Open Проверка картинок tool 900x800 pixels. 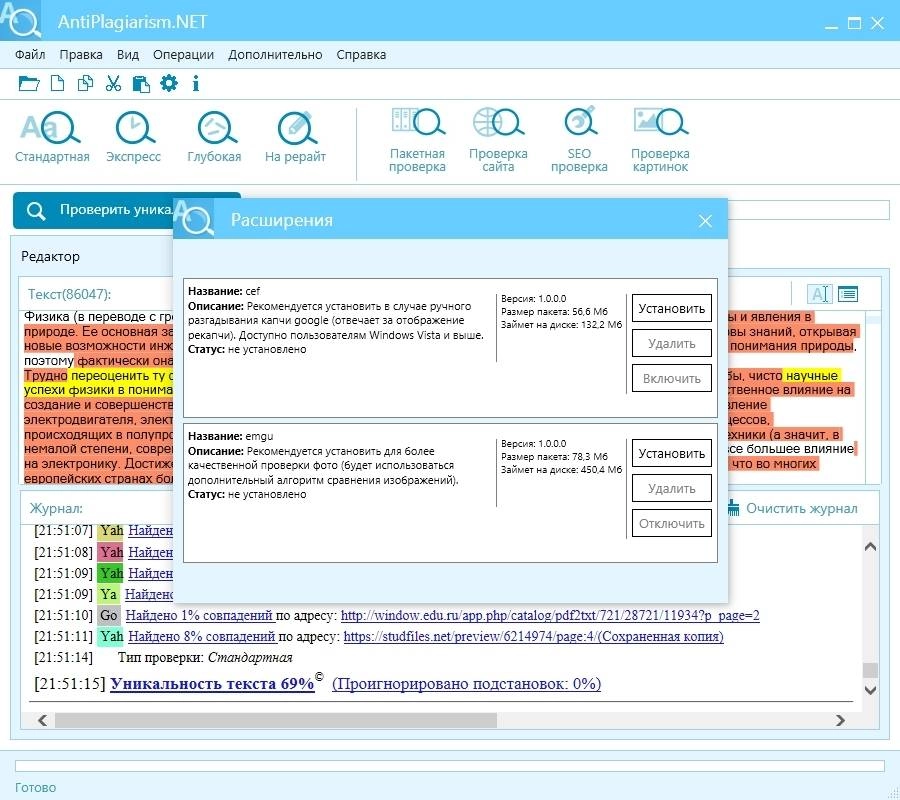pos(660,141)
